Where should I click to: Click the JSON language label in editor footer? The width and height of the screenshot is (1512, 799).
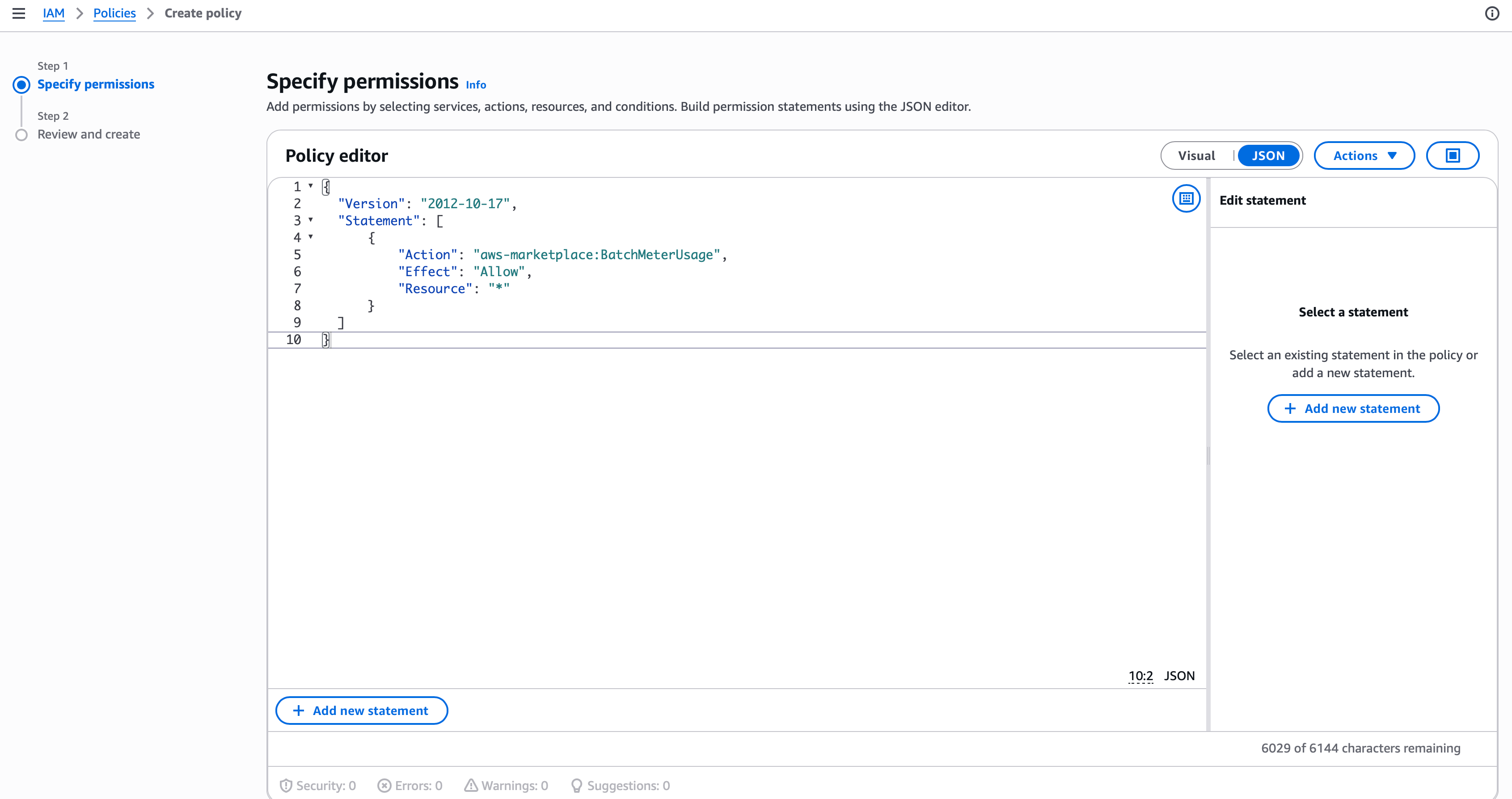1179,676
